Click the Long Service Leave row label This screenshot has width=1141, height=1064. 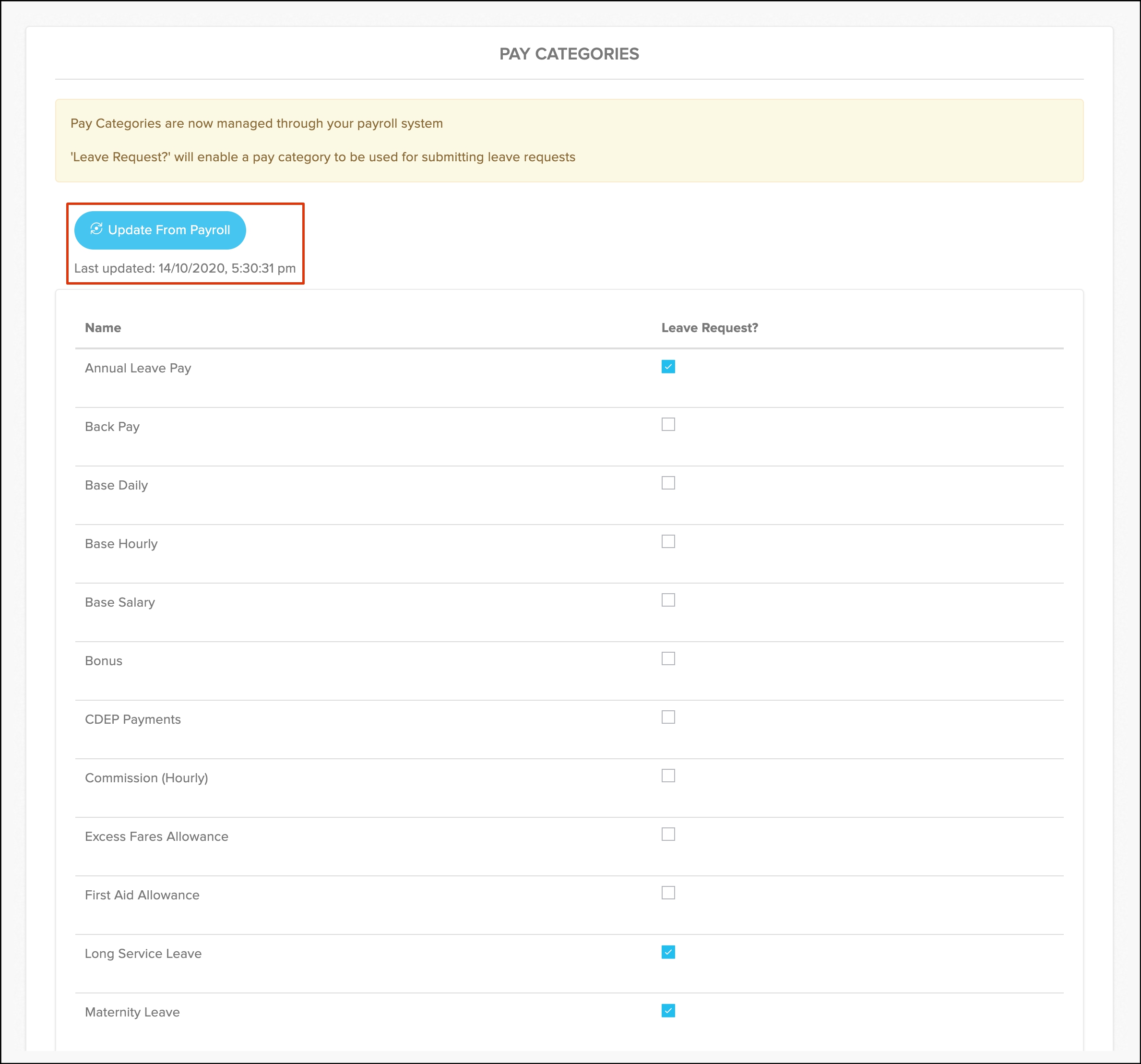click(x=143, y=954)
